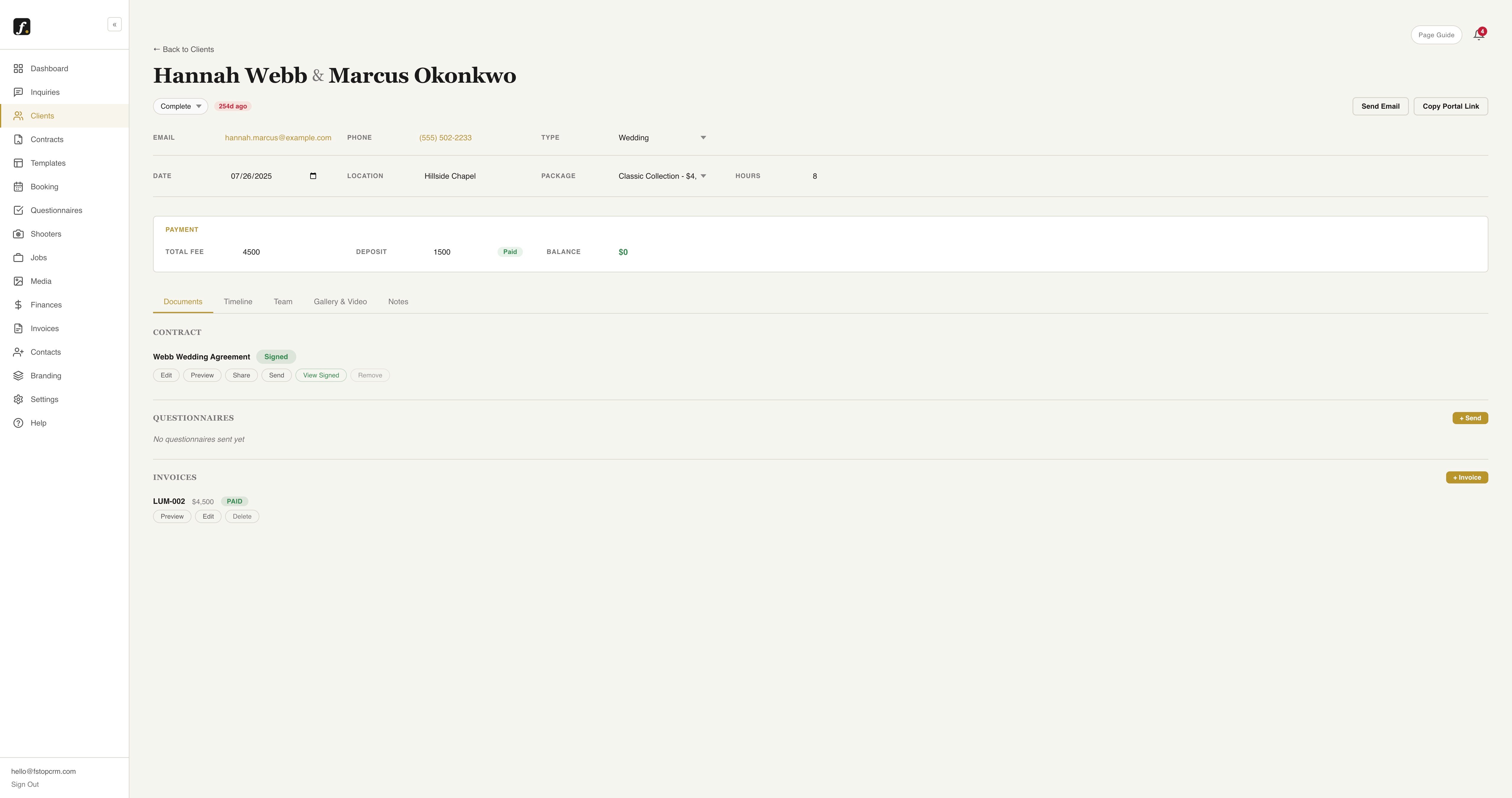Screen dimensions: 1512x798
Task: Open the Classic Collection package dropdown
Action: (x=661, y=176)
